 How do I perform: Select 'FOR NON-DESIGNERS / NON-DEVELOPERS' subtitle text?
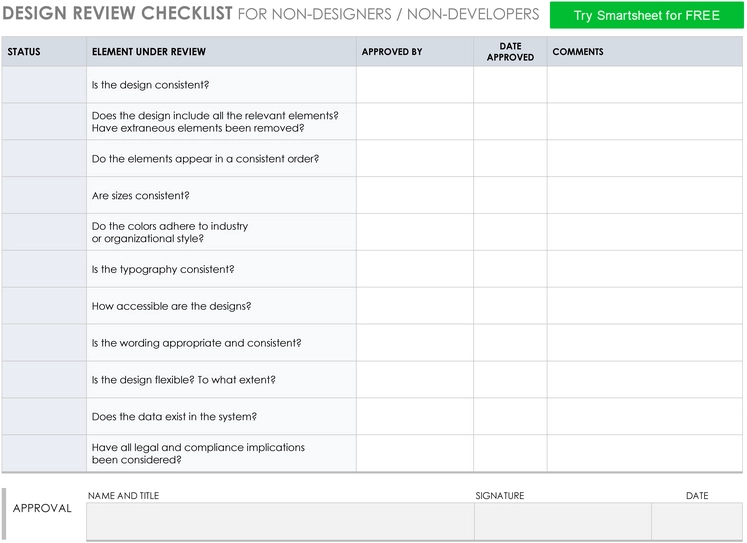tap(388, 14)
